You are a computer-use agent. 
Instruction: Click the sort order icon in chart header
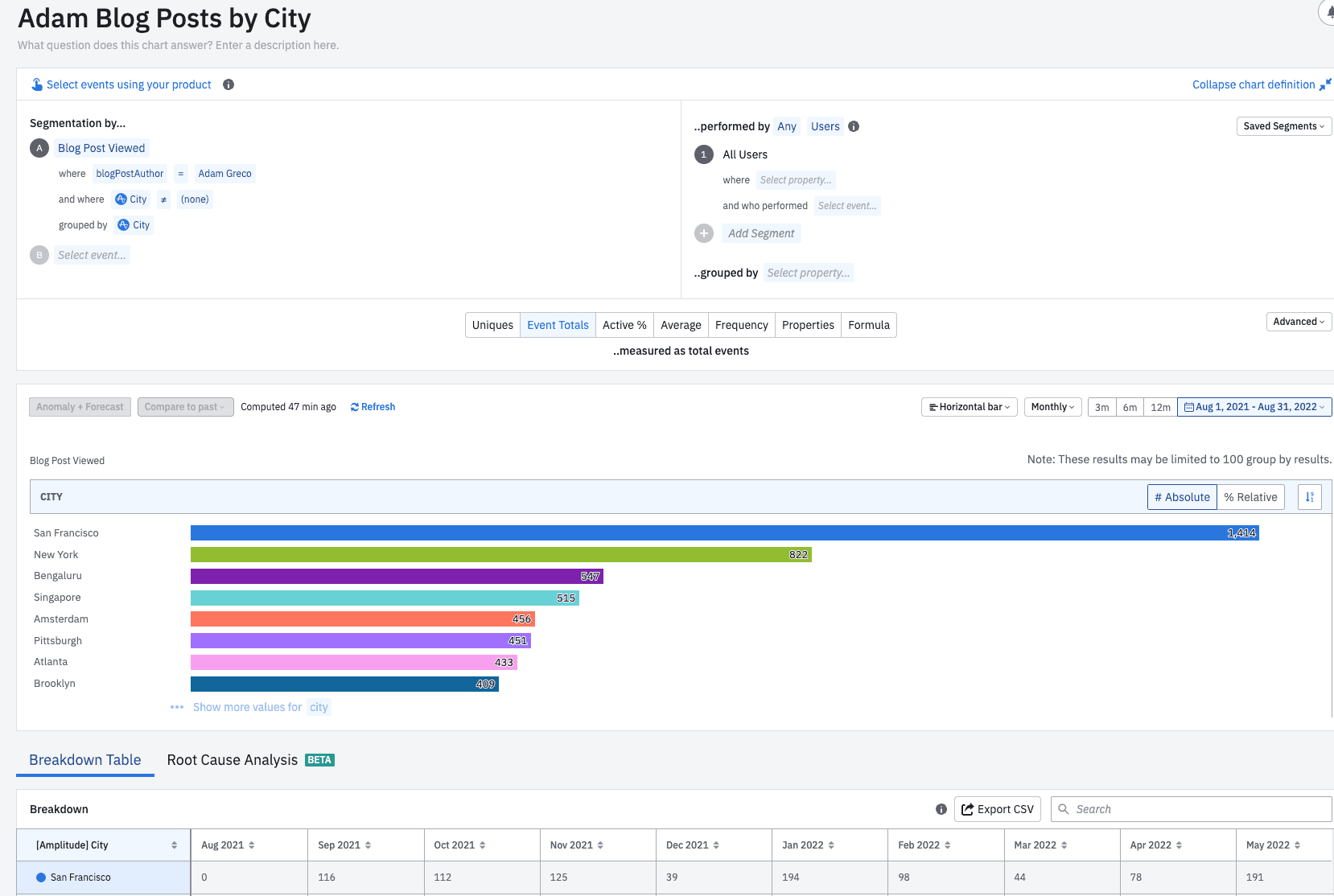[1309, 497]
